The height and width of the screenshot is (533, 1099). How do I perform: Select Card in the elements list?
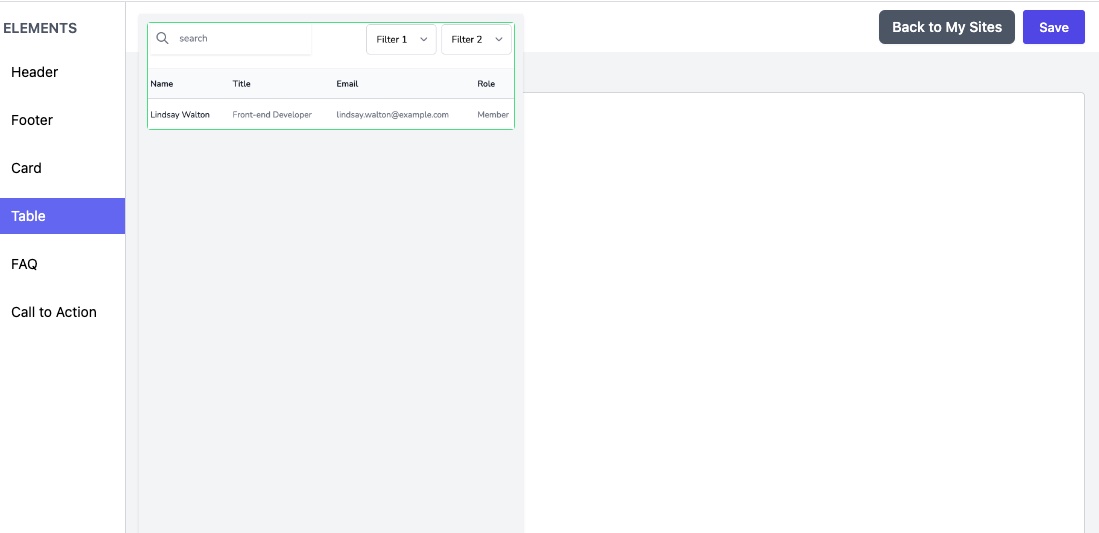[62, 168]
